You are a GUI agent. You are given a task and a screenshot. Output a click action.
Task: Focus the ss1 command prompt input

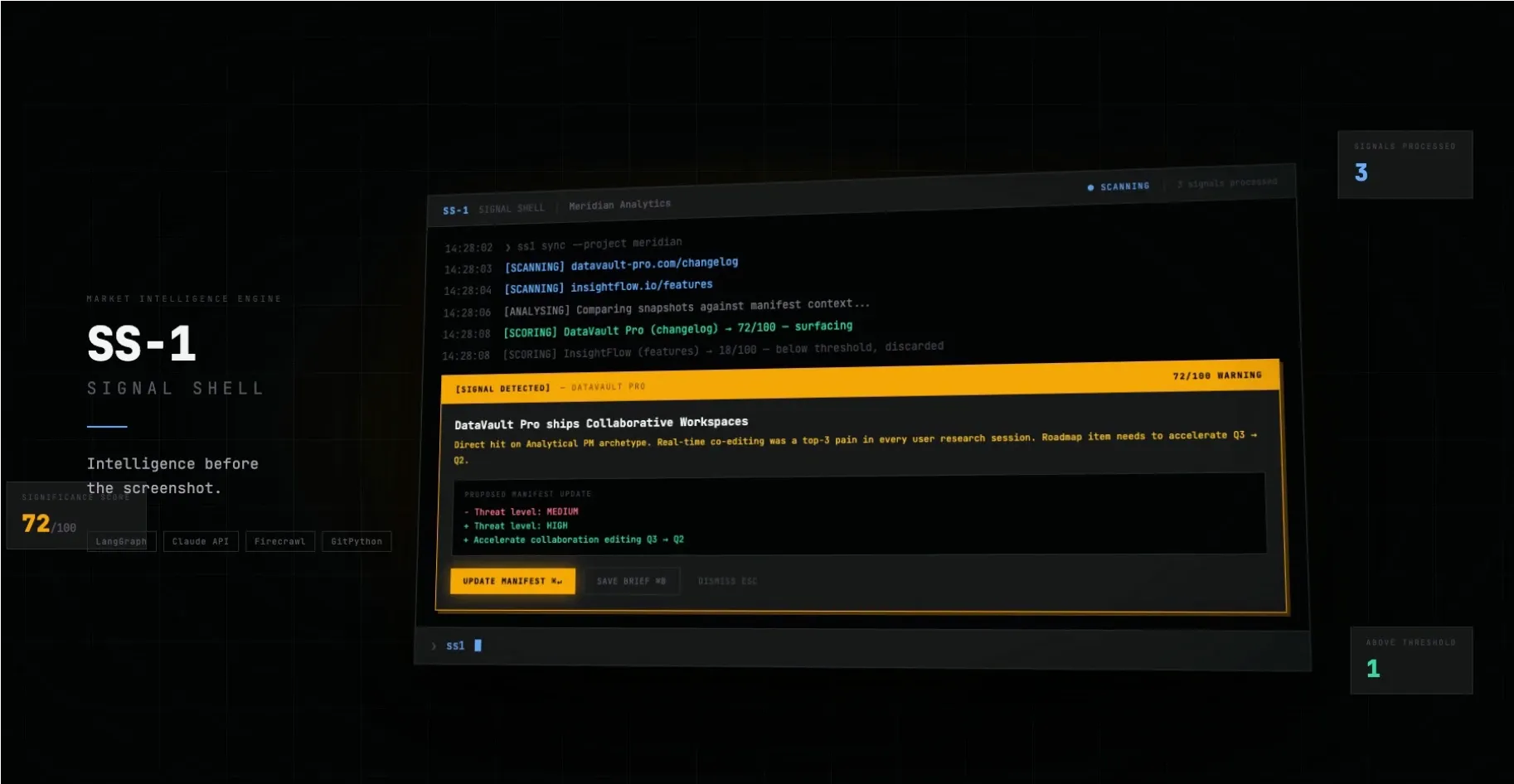862,646
